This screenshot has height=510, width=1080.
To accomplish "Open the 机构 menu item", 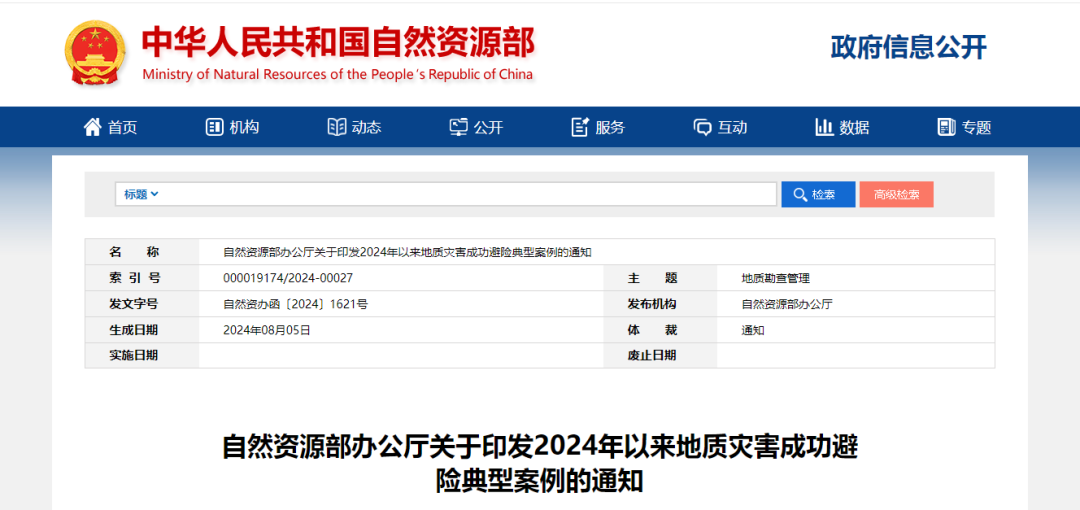I will (x=245, y=128).
